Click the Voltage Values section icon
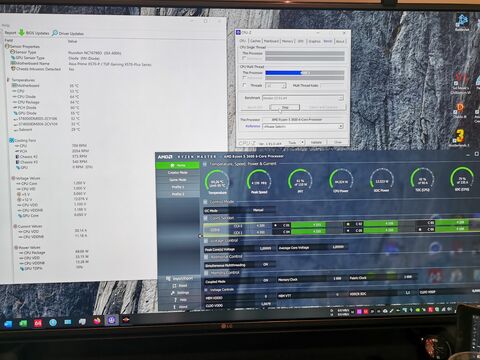The width and height of the screenshot is (480, 360). point(13,178)
